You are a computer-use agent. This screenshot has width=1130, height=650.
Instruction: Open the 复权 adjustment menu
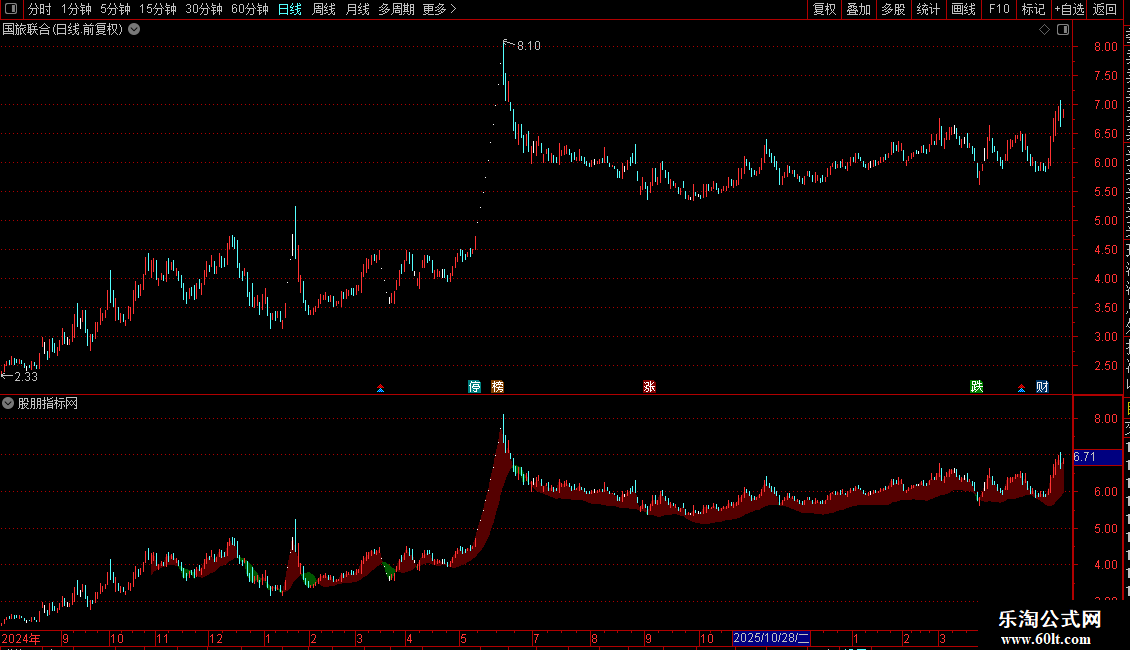[x=824, y=9]
